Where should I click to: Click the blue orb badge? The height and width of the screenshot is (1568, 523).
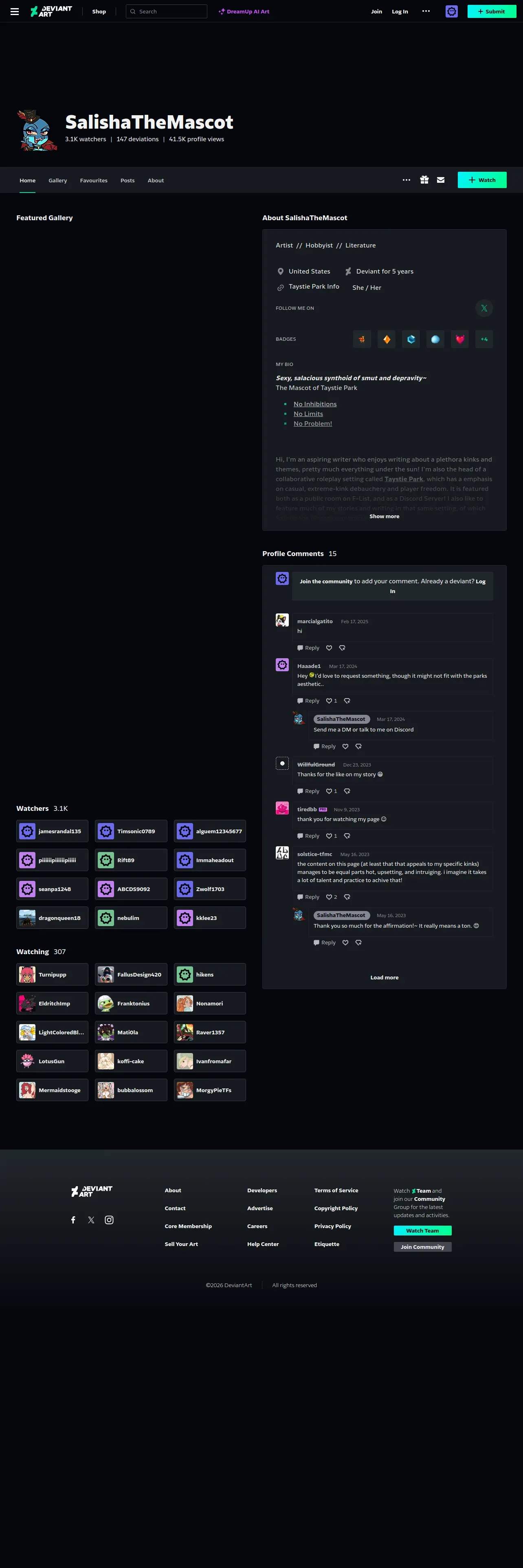click(x=435, y=339)
